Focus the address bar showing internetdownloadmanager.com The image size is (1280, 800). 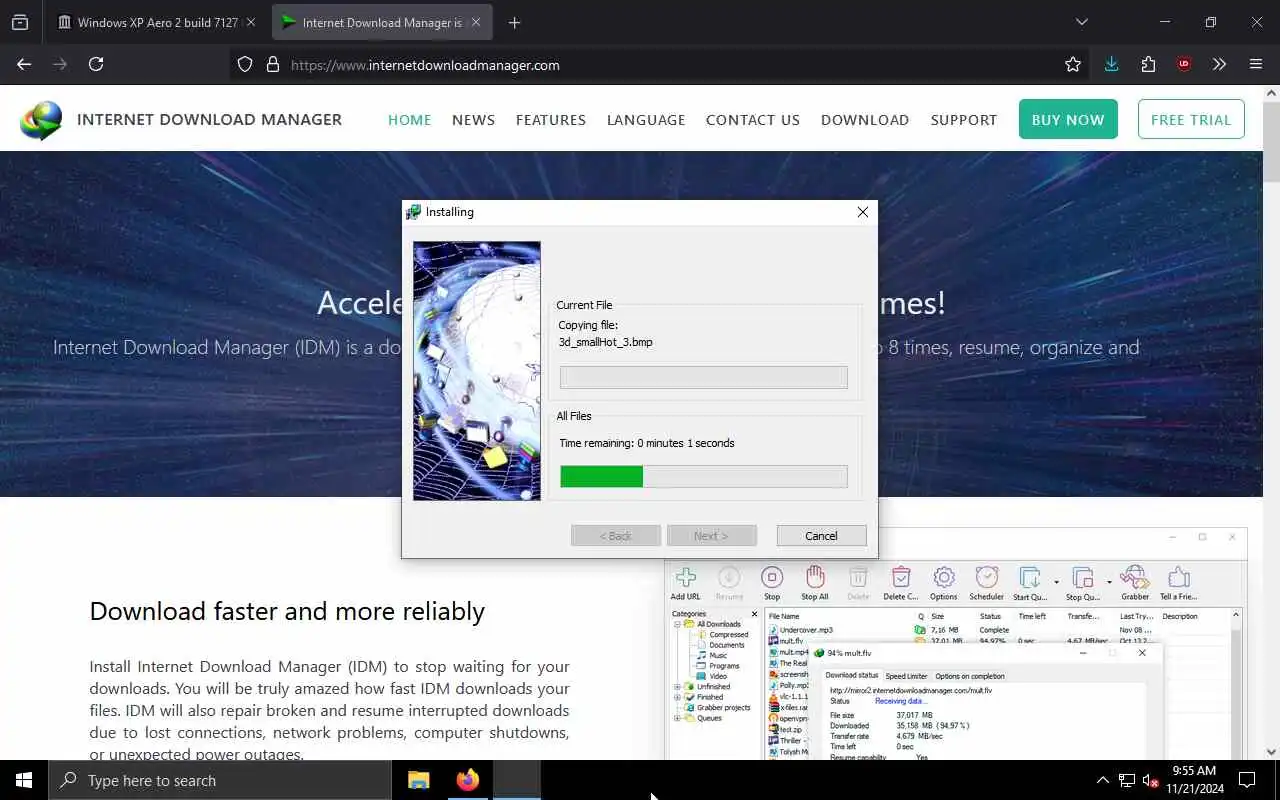660,64
